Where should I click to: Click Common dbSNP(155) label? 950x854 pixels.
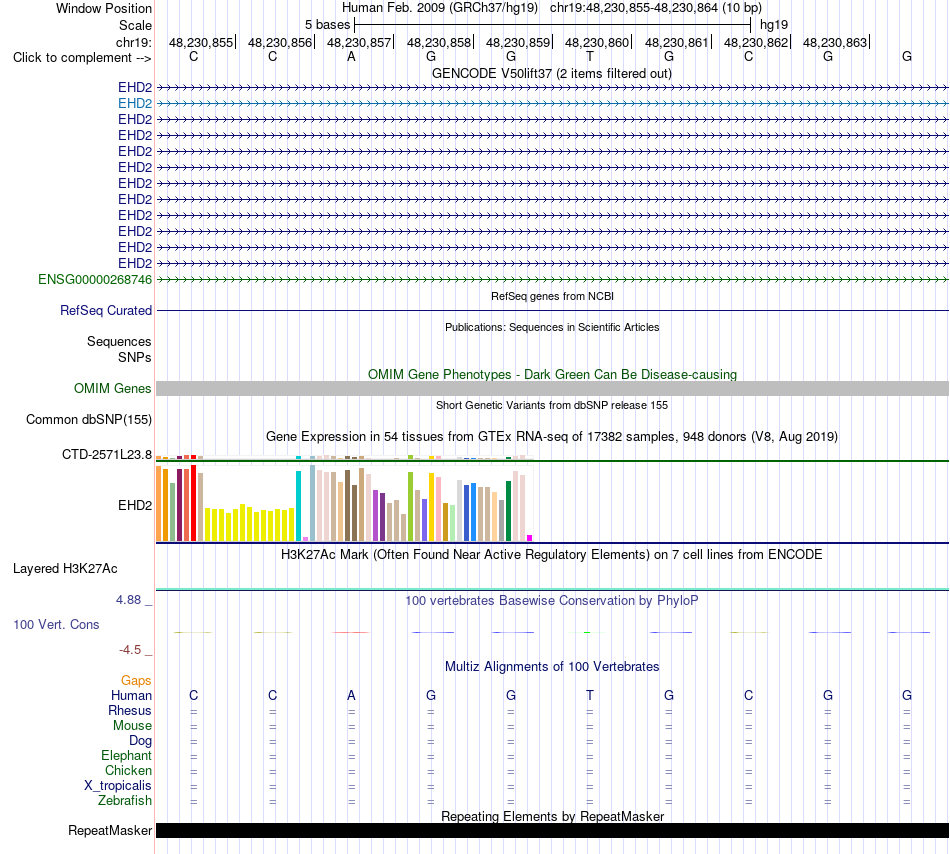88,419
